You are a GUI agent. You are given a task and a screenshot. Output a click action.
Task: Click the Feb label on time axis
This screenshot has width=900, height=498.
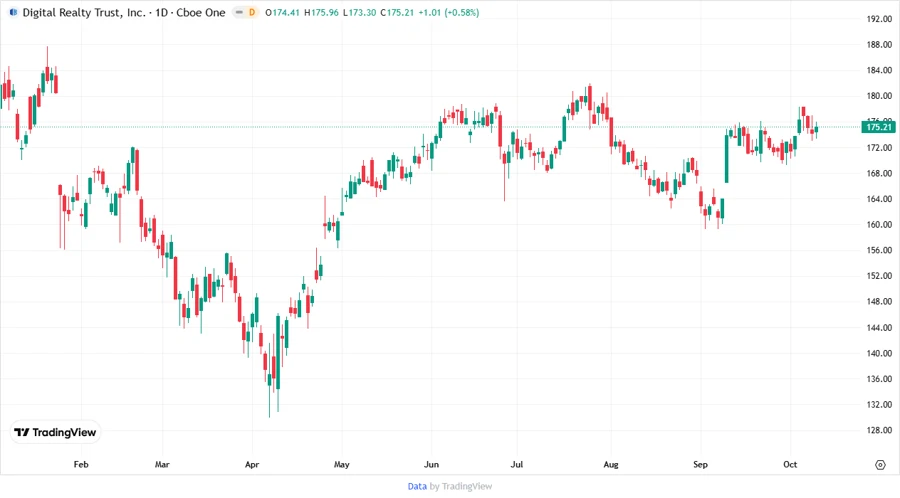[81, 464]
